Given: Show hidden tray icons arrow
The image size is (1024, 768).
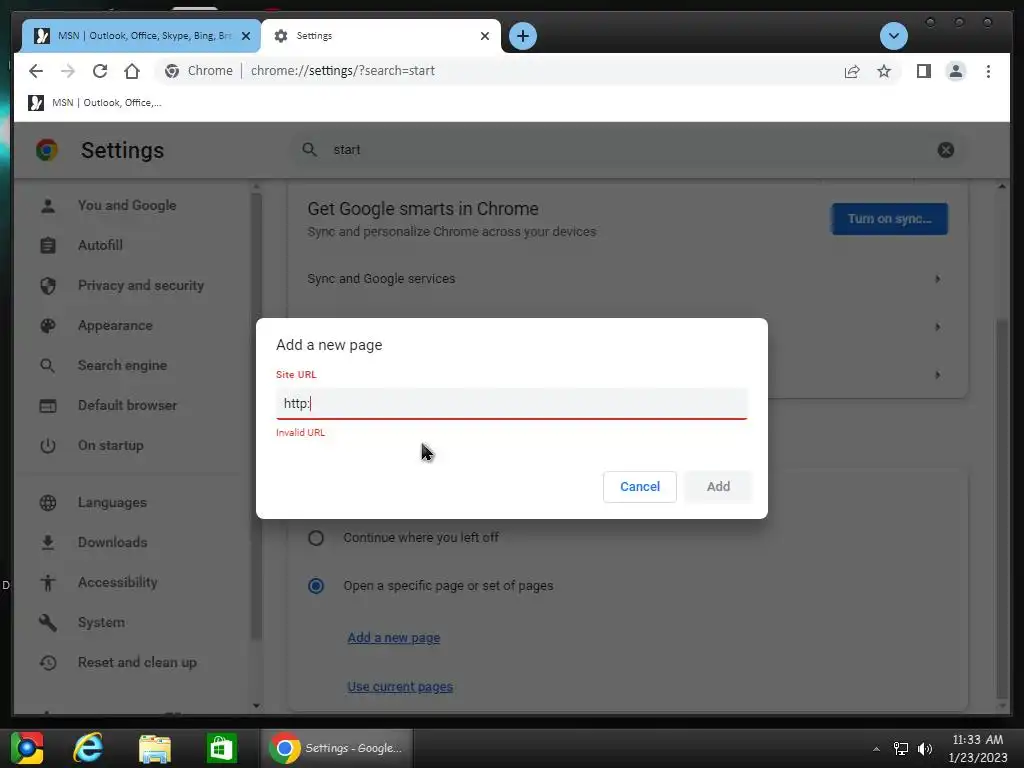Looking at the screenshot, I should (x=876, y=749).
